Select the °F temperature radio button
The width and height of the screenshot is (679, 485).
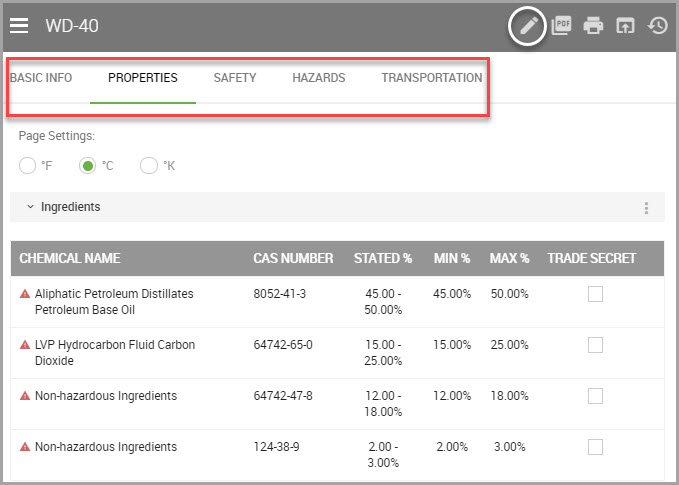[x=27, y=166]
